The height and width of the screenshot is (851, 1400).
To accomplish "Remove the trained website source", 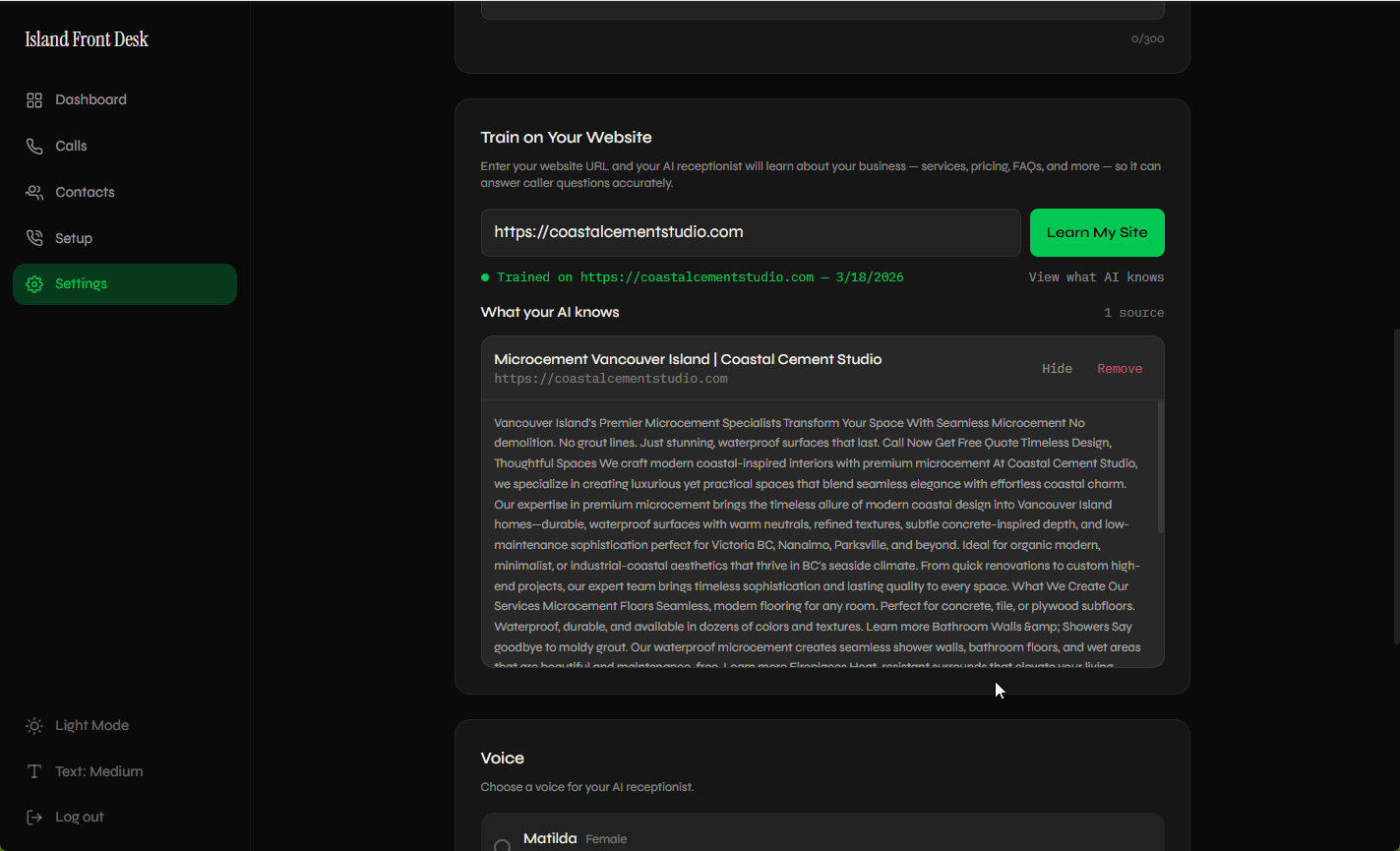I will coord(1120,368).
